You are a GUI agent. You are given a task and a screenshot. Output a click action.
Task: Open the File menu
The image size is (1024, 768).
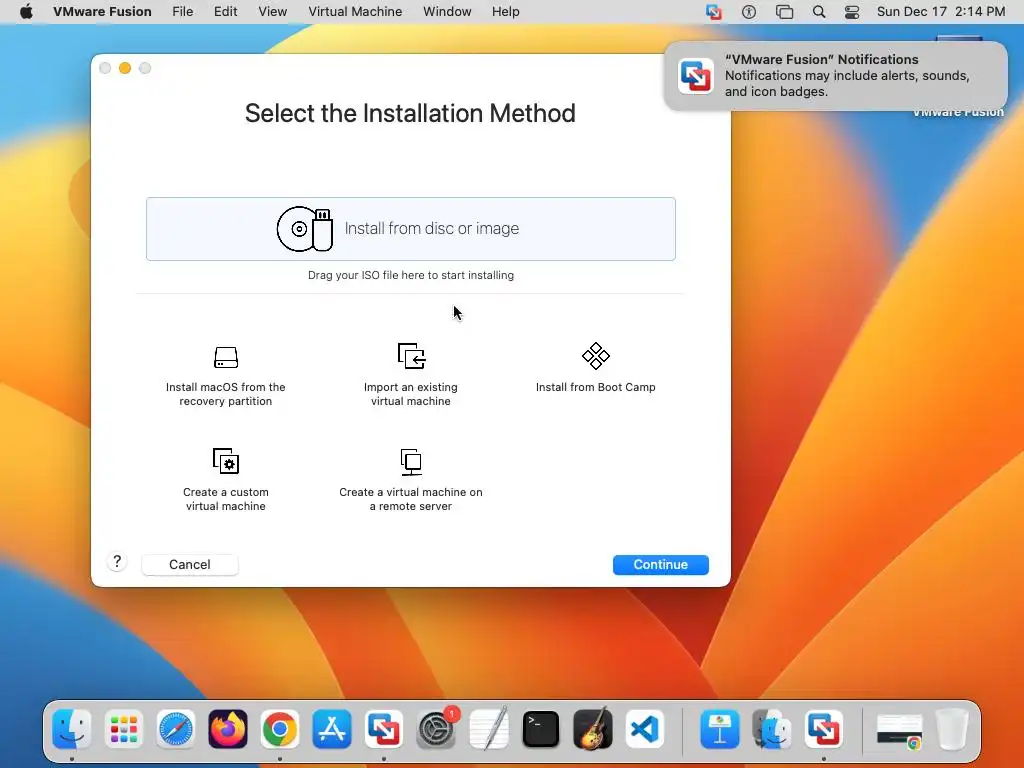(x=183, y=12)
